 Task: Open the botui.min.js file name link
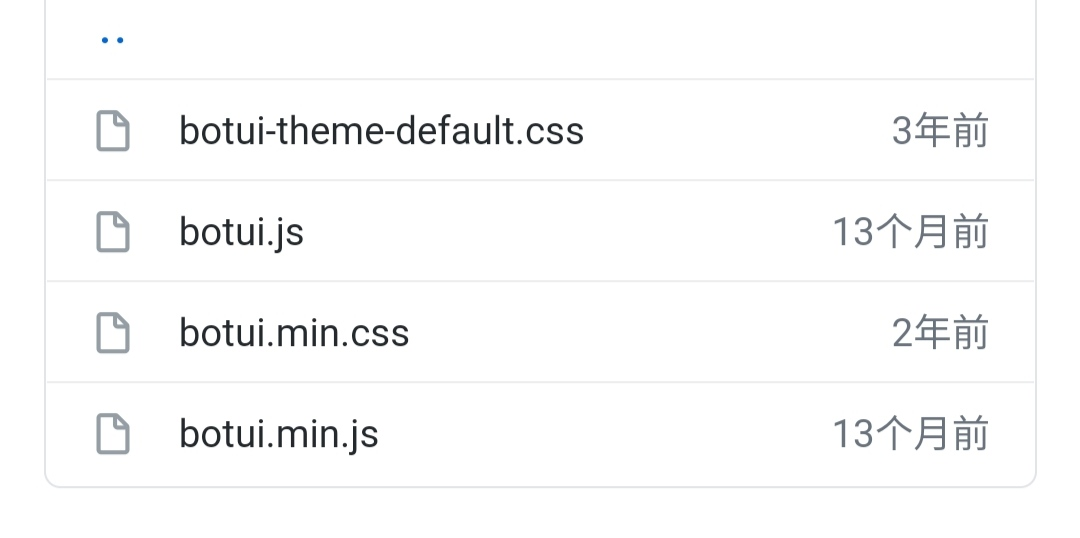tap(279, 434)
